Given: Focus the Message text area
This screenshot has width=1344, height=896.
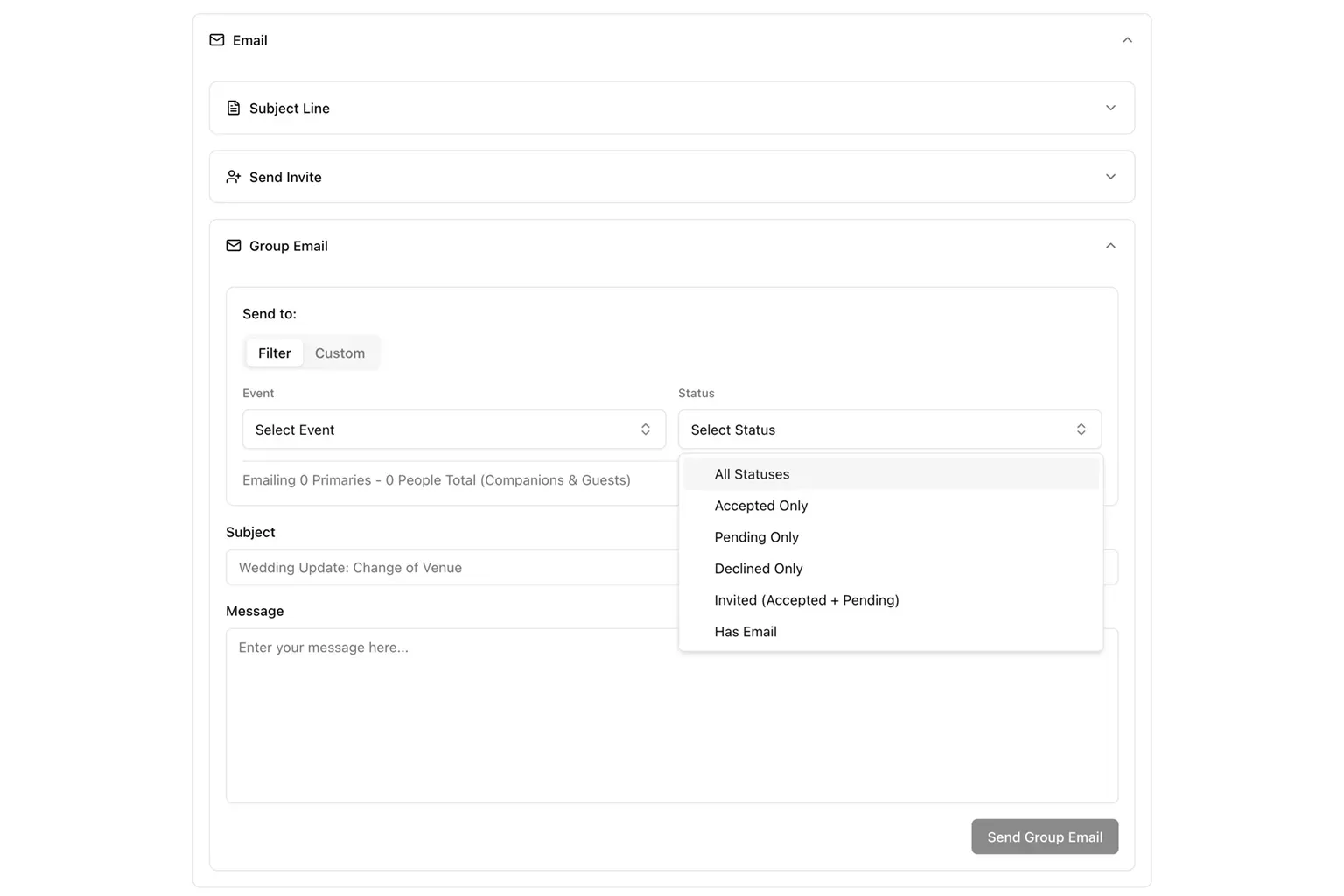Looking at the screenshot, I should 672,715.
